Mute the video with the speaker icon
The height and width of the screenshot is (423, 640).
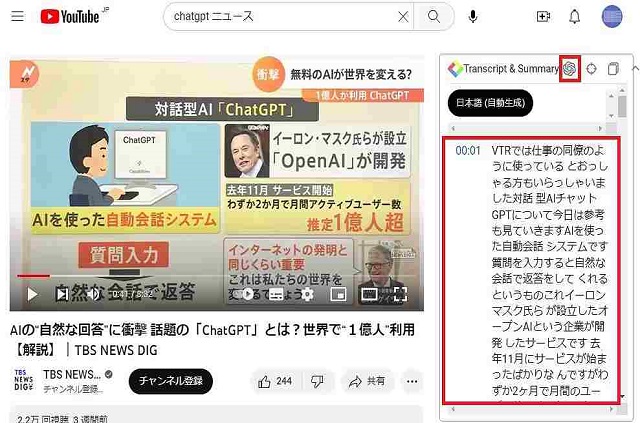coord(94,294)
